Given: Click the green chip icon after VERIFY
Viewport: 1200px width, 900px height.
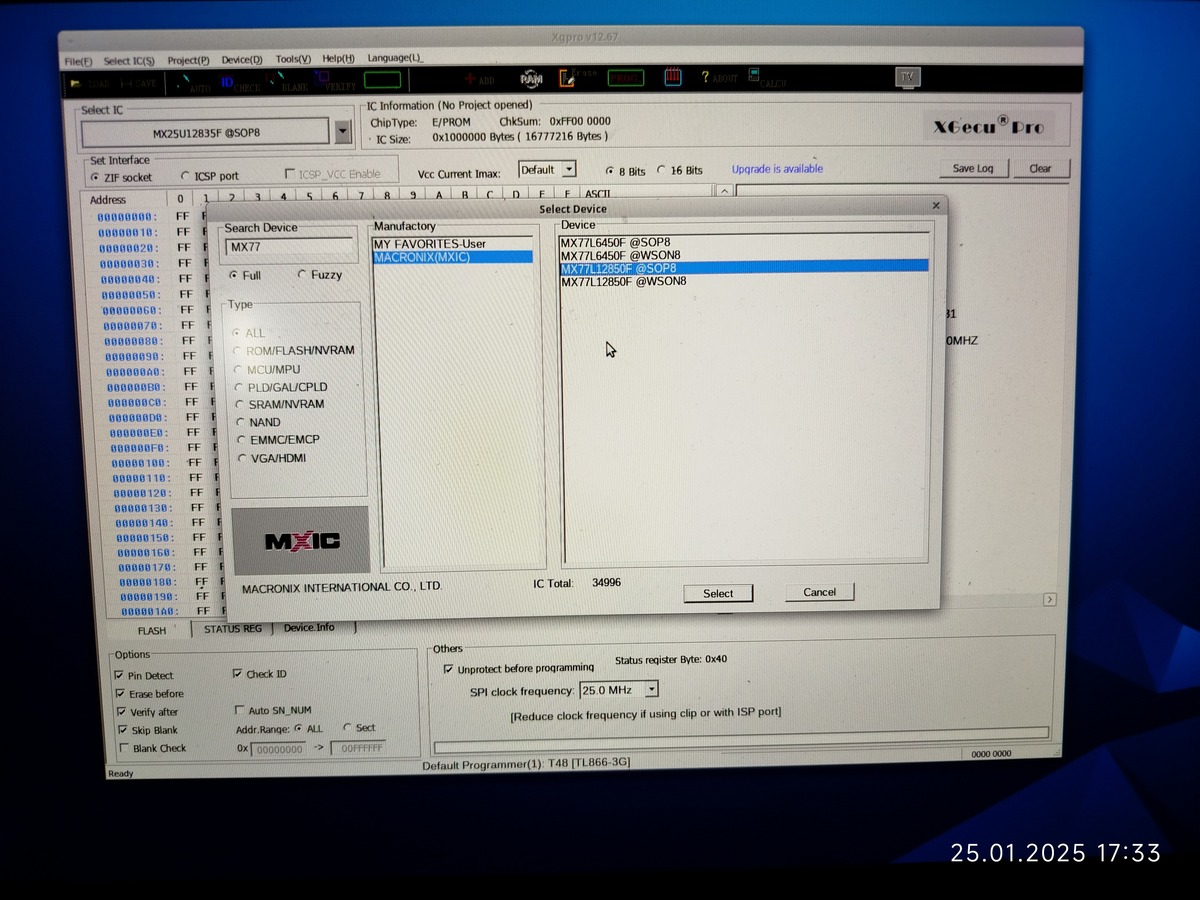Looking at the screenshot, I should tap(382, 80).
